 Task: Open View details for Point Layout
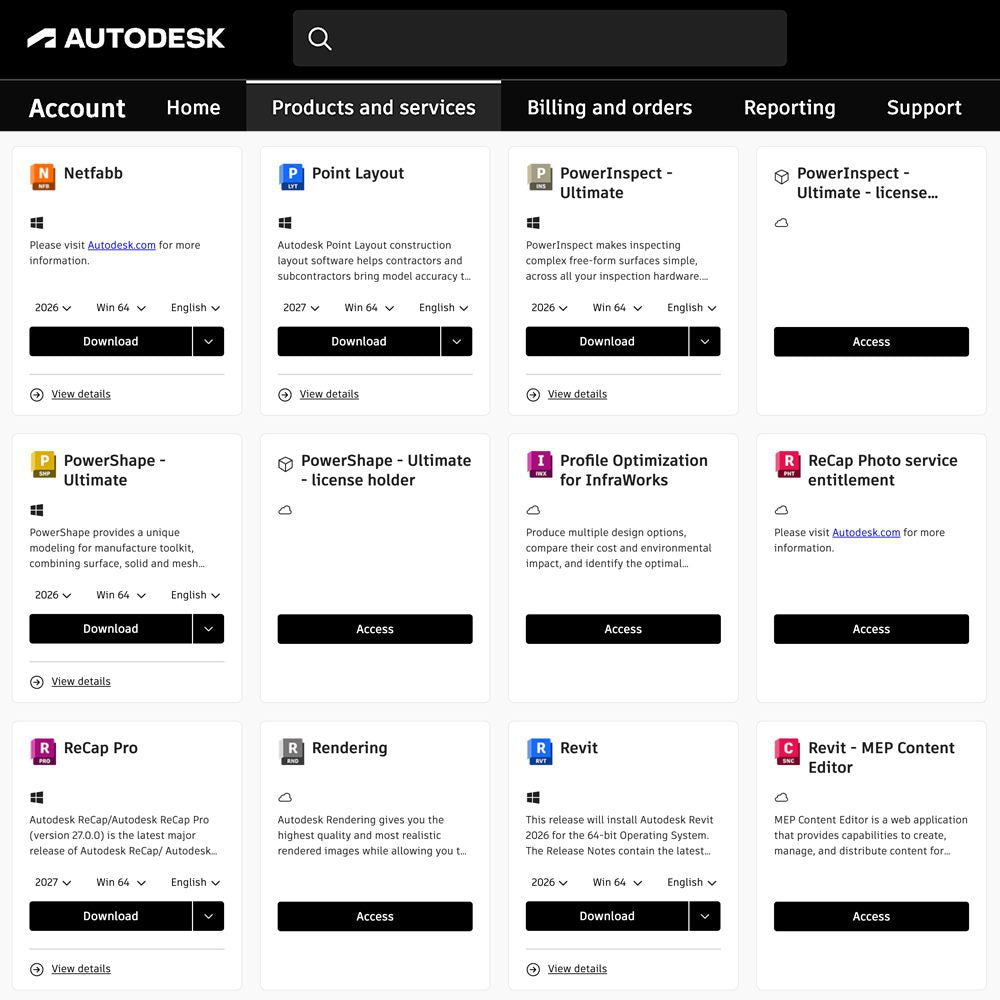tap(329, 394)
